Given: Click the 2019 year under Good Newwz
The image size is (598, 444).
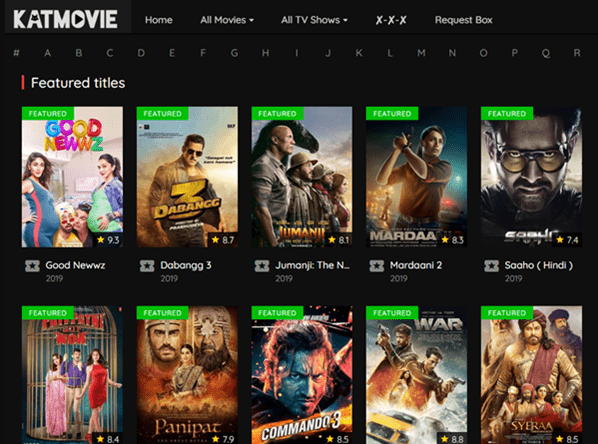Looking at the screenshot, I should point(54,278).
